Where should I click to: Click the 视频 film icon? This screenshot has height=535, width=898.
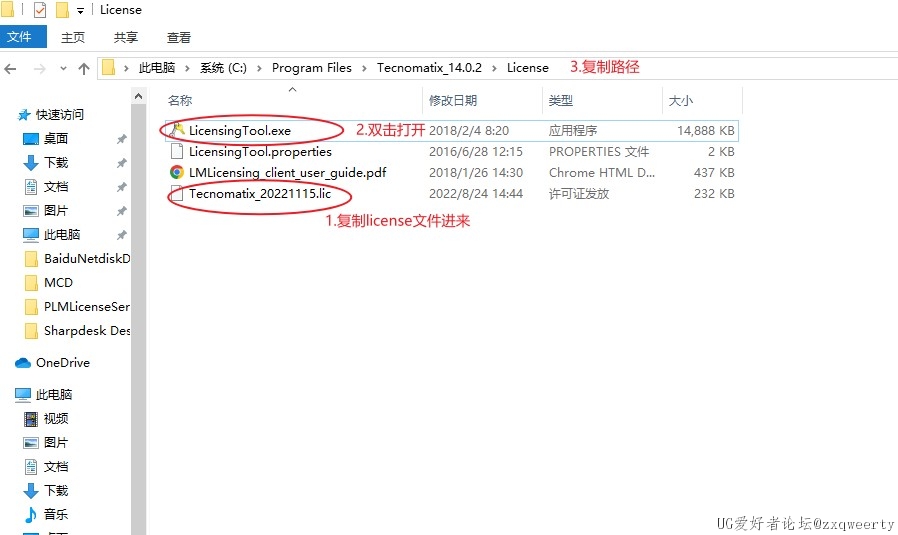coord(31,419)
